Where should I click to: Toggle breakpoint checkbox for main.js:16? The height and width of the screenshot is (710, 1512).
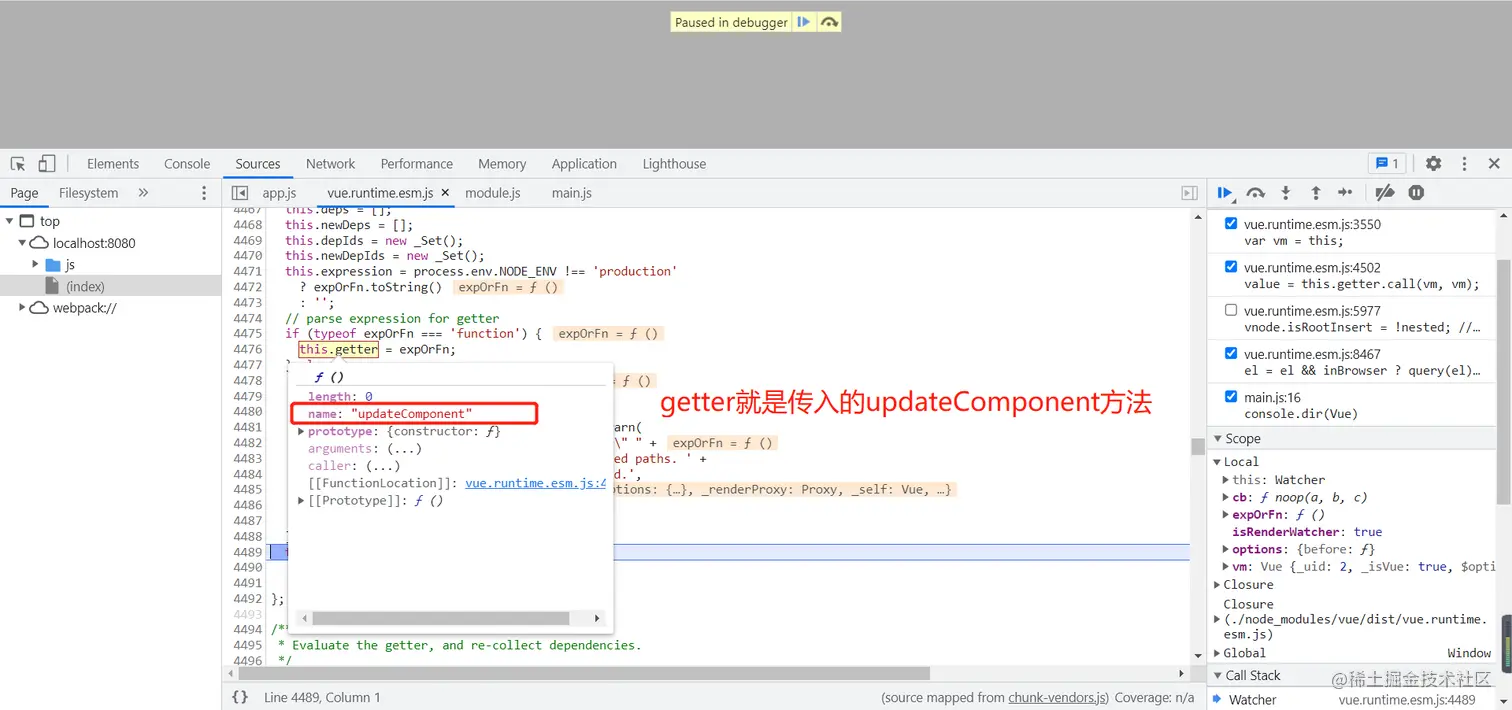tap(1231, 397)
